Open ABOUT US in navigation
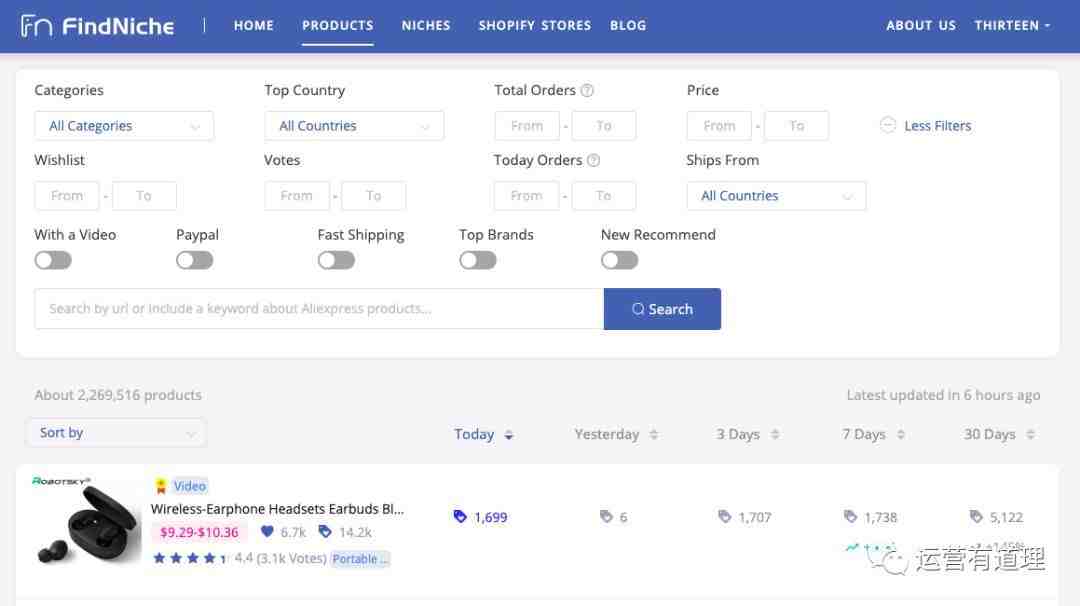This screenshot has width=1080, height=606. (x=921, y=25)
